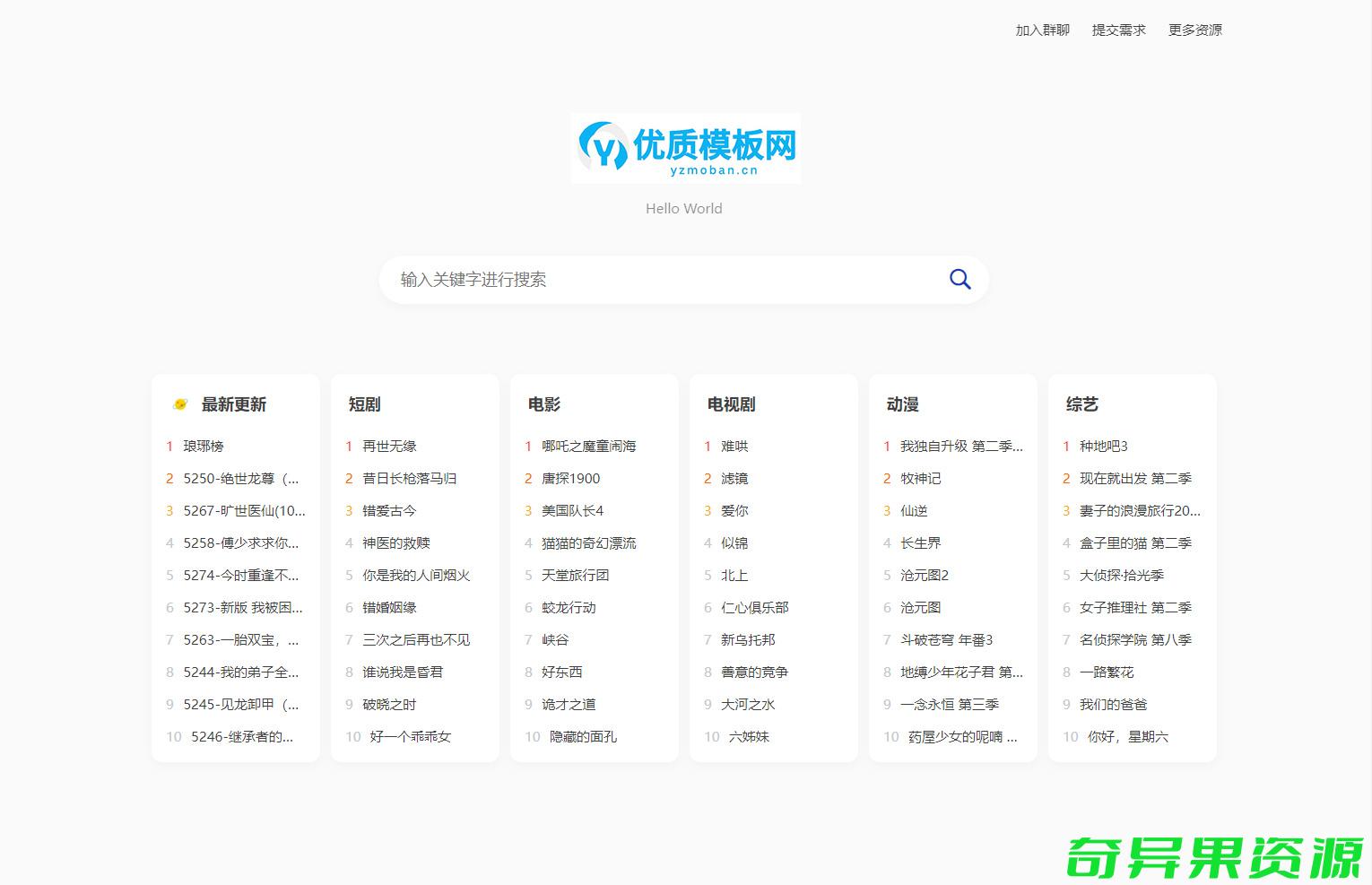The image size is (1372, 885).
Task: Click the 电影 column header
Action: point(543,404)
